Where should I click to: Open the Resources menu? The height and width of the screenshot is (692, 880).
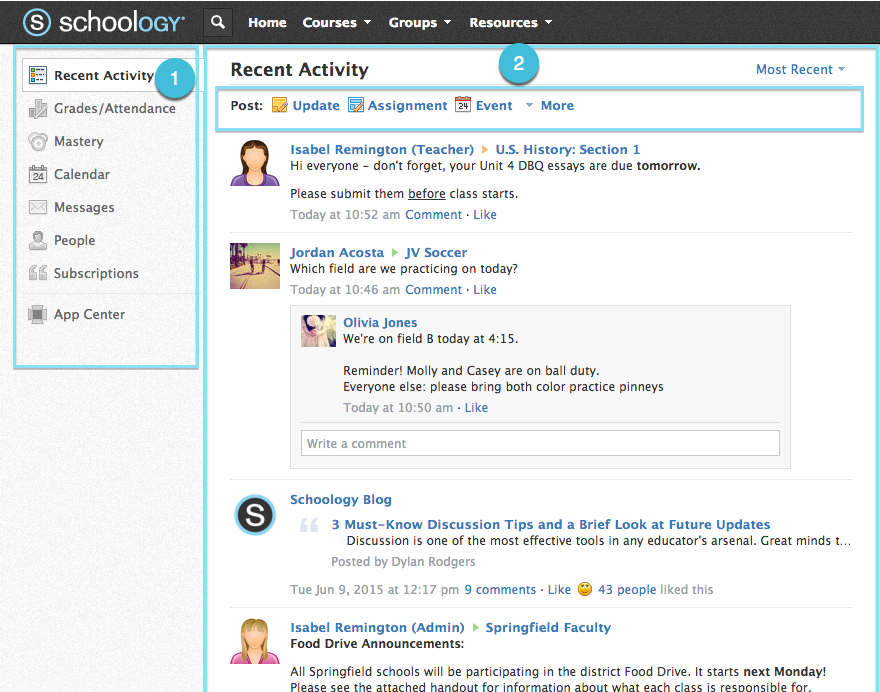pos(510,22)
